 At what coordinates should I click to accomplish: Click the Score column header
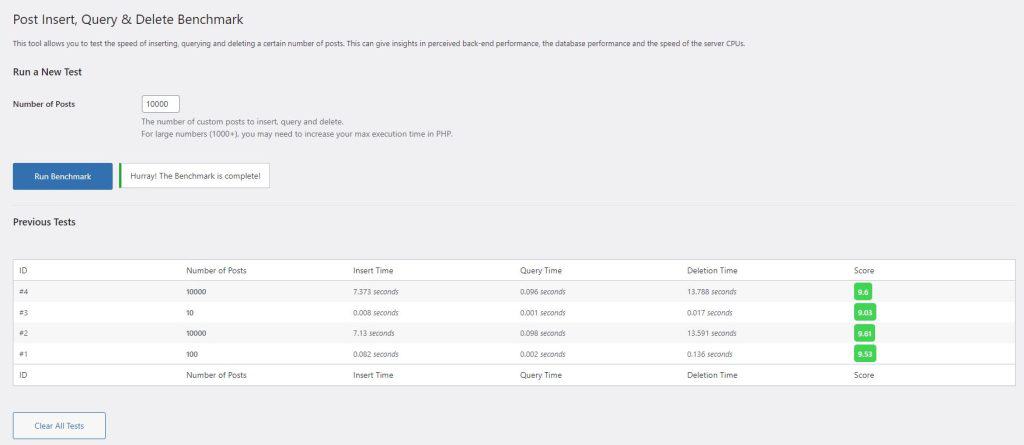point(863,271)
